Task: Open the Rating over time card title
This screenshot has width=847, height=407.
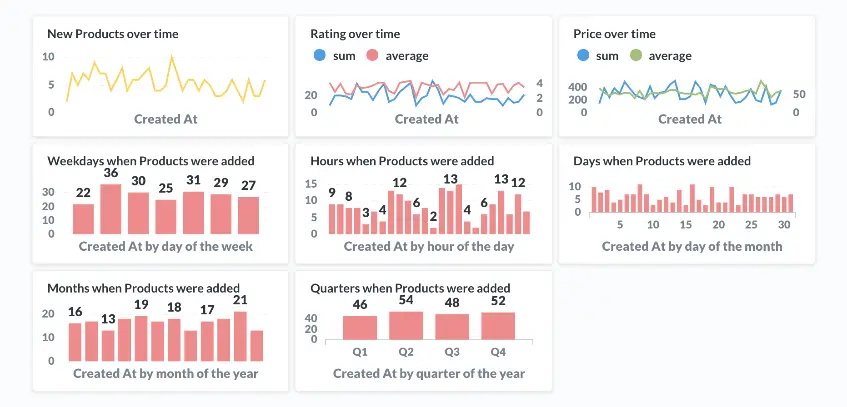Action: [x=354, y=34]
